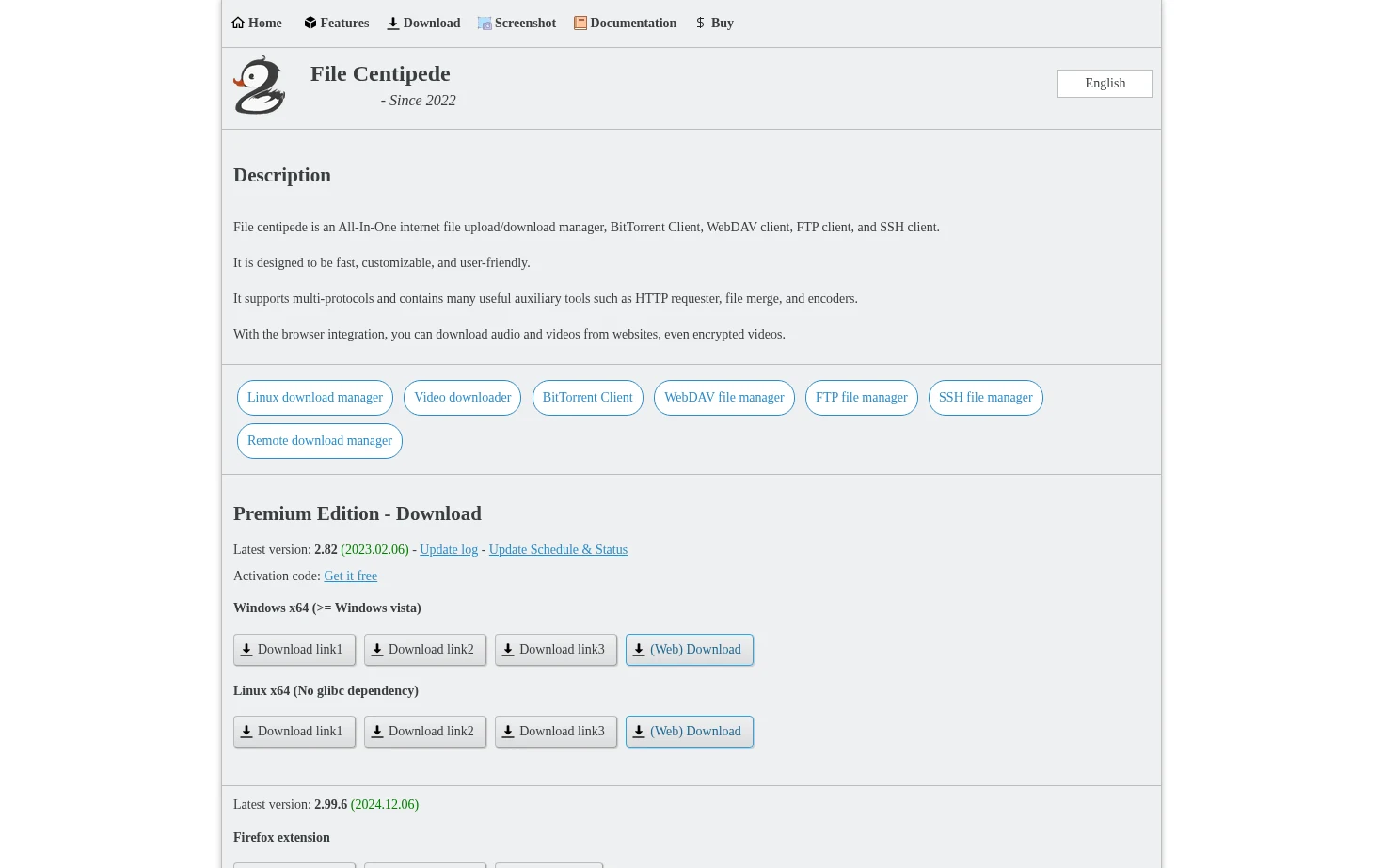Click Windows x64 Download link2 button
Image resolution: width=1383 pixels, height=868 pixels.
pos(425,650)
